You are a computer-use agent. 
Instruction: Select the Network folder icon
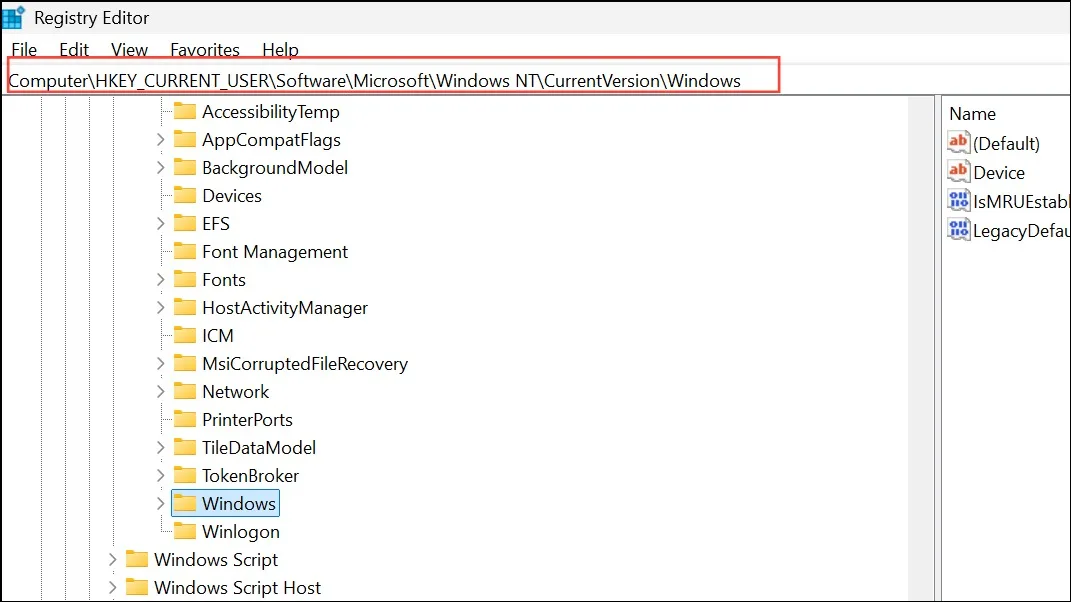coord(184,391)
